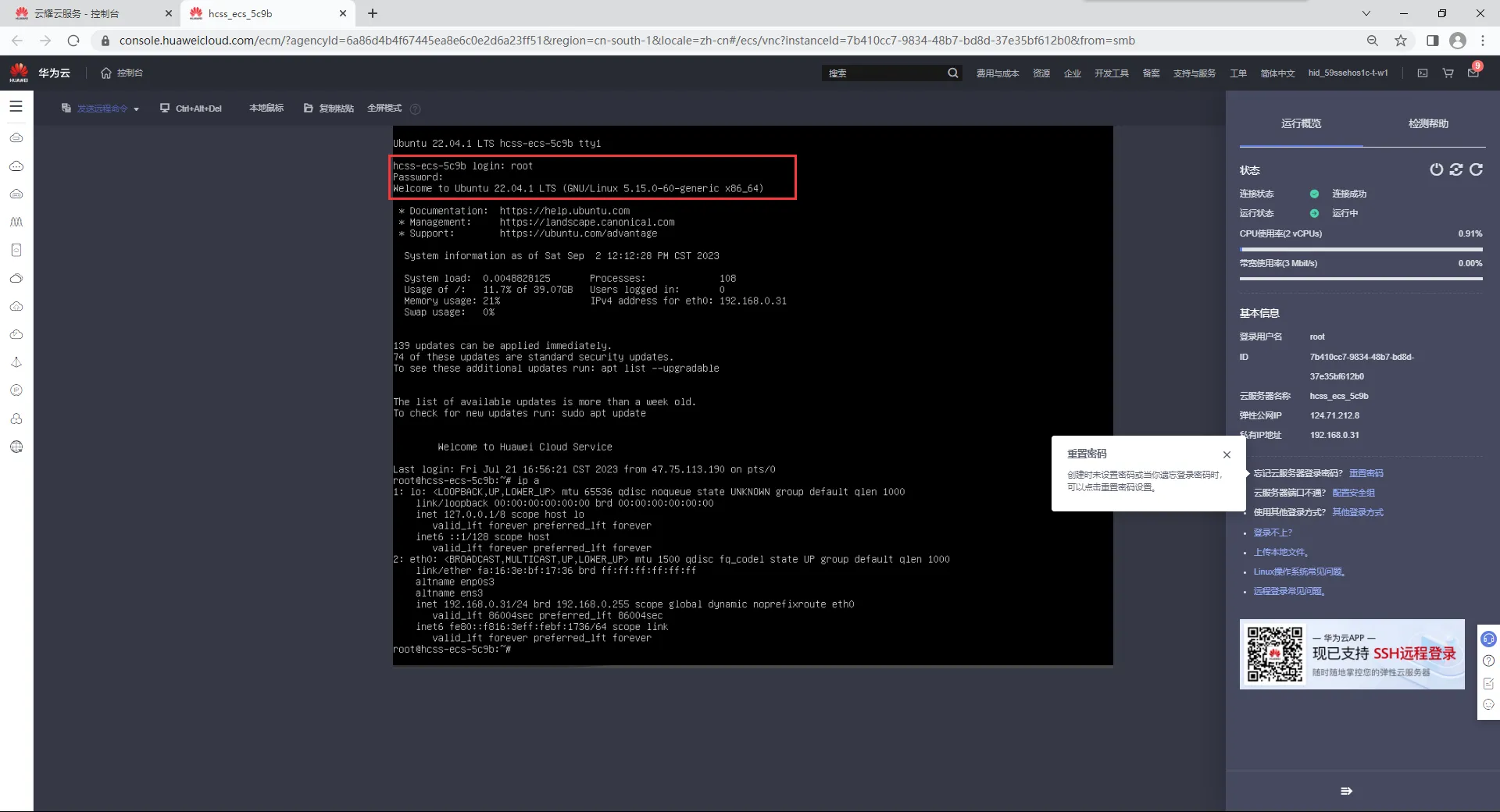1500x812 pixels.
Task: Click the first cloud server icon in sidebar
Action: pyautogui.click(x=16, y=137)
